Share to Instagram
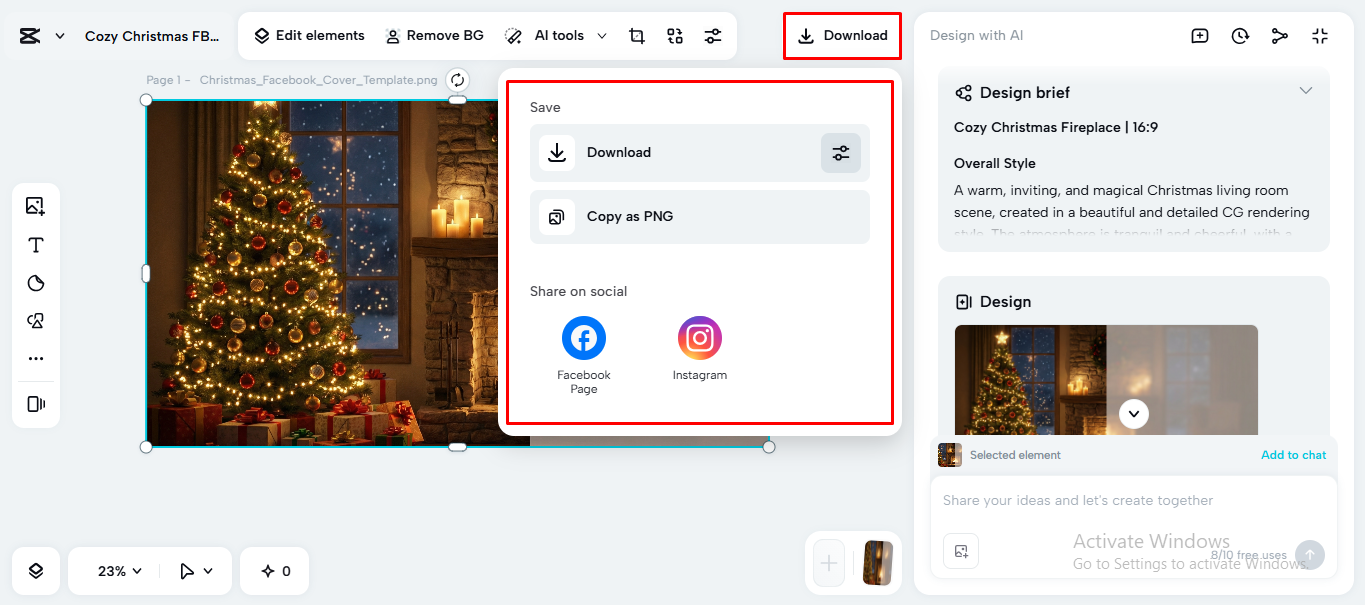 pyautogui.click(x=700, y=348)
